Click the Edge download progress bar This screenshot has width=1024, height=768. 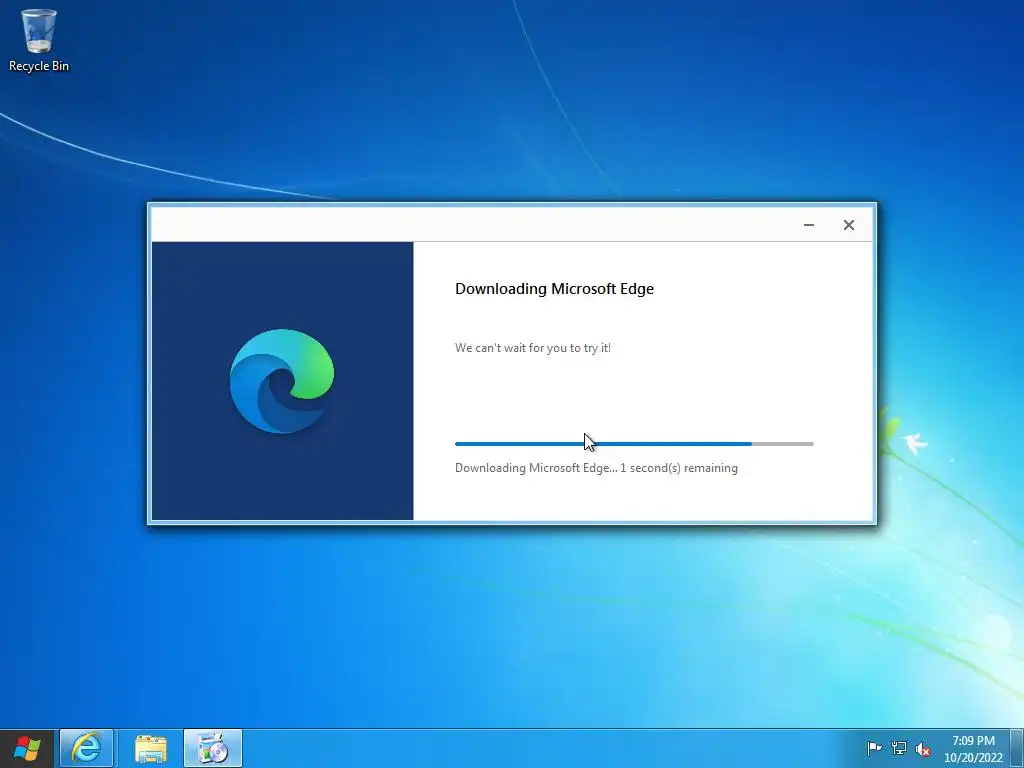pyautogui.click(x=634, y=444)
